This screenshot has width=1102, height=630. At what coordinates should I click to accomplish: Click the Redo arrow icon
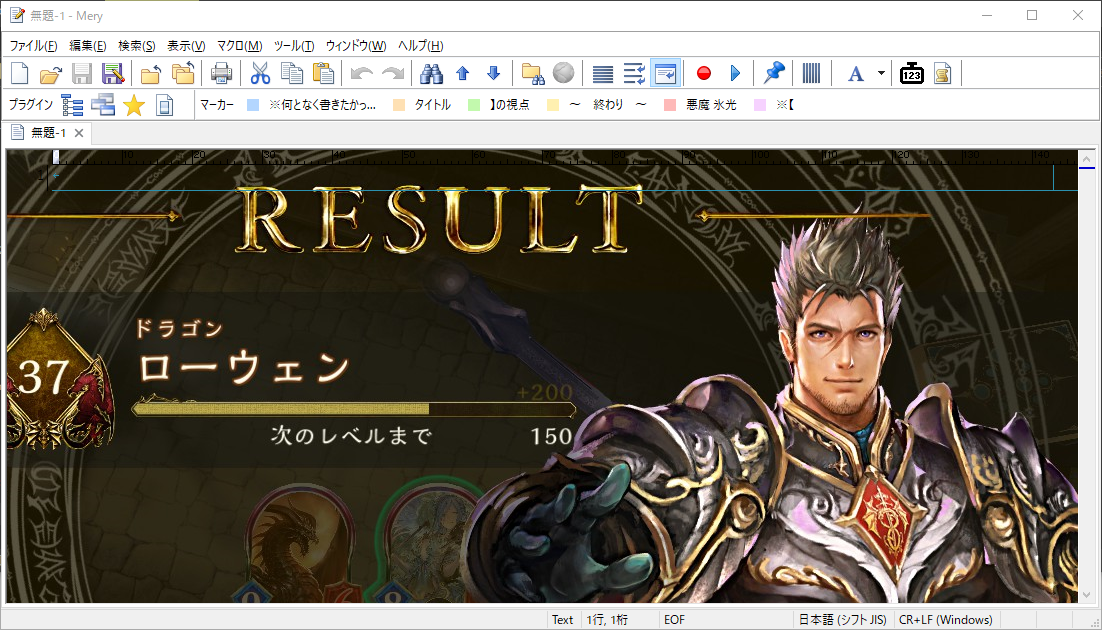click(x=393, y=73)
